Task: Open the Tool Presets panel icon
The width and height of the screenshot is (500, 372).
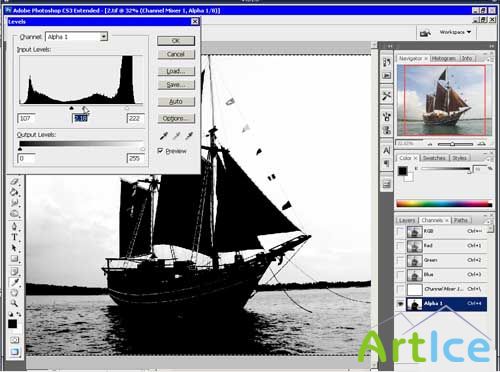Action: [387, 96]
